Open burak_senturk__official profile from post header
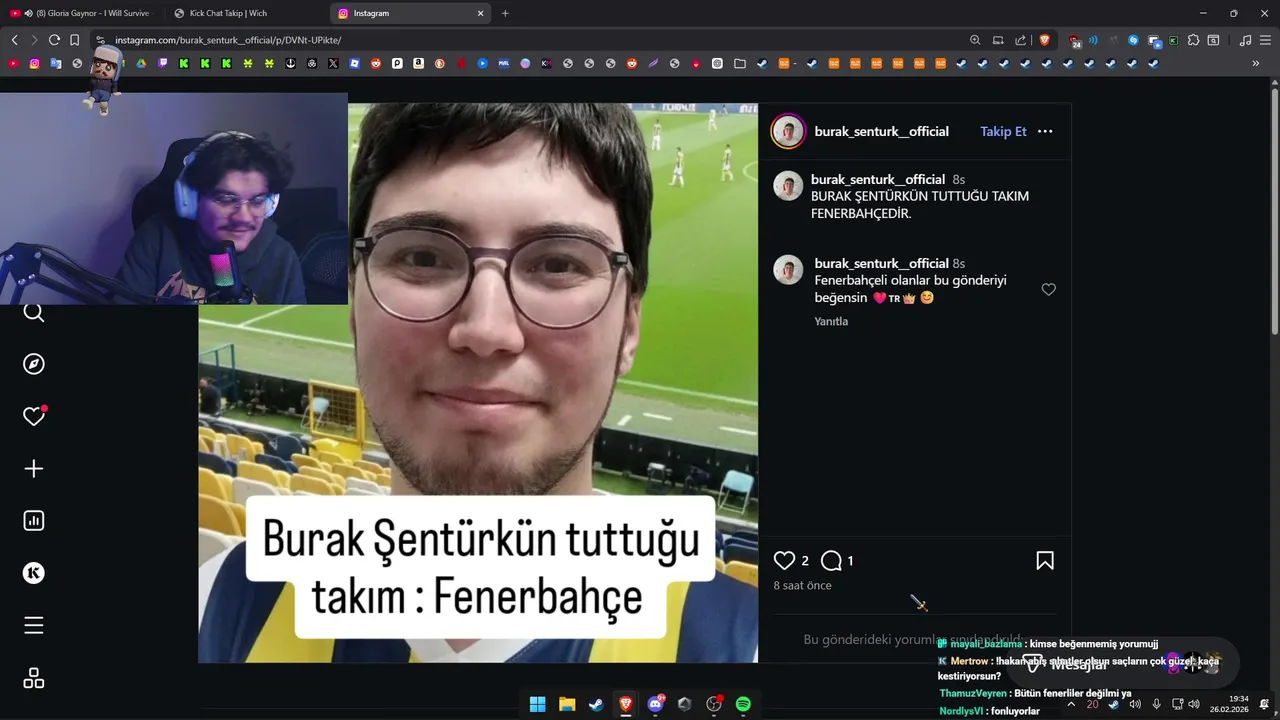This screenshot has height=720, width=1280. tap(881, 131)
